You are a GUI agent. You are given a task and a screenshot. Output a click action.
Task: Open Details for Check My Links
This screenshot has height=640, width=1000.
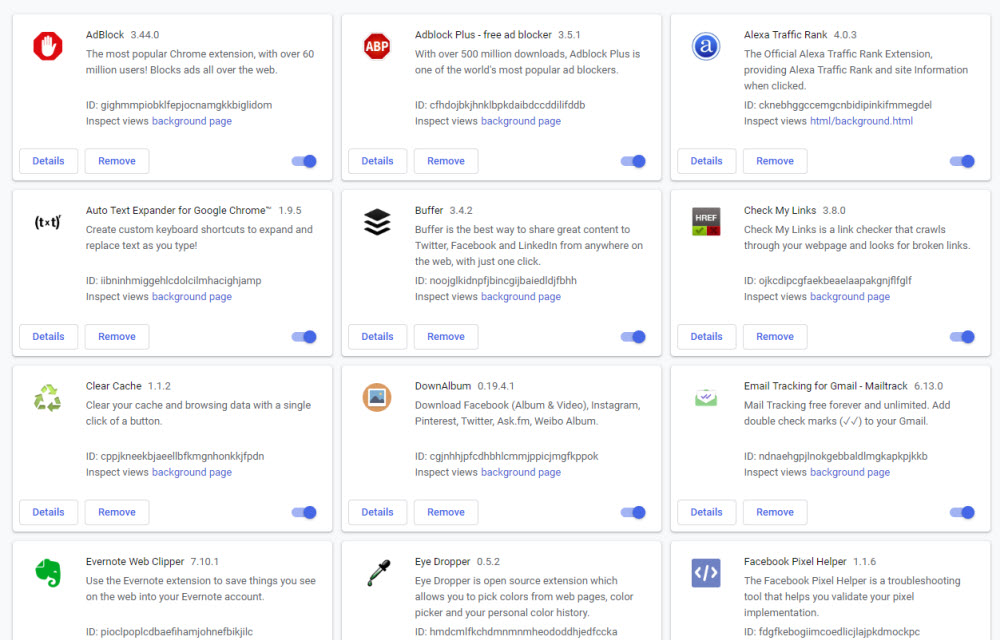(707, 337)
